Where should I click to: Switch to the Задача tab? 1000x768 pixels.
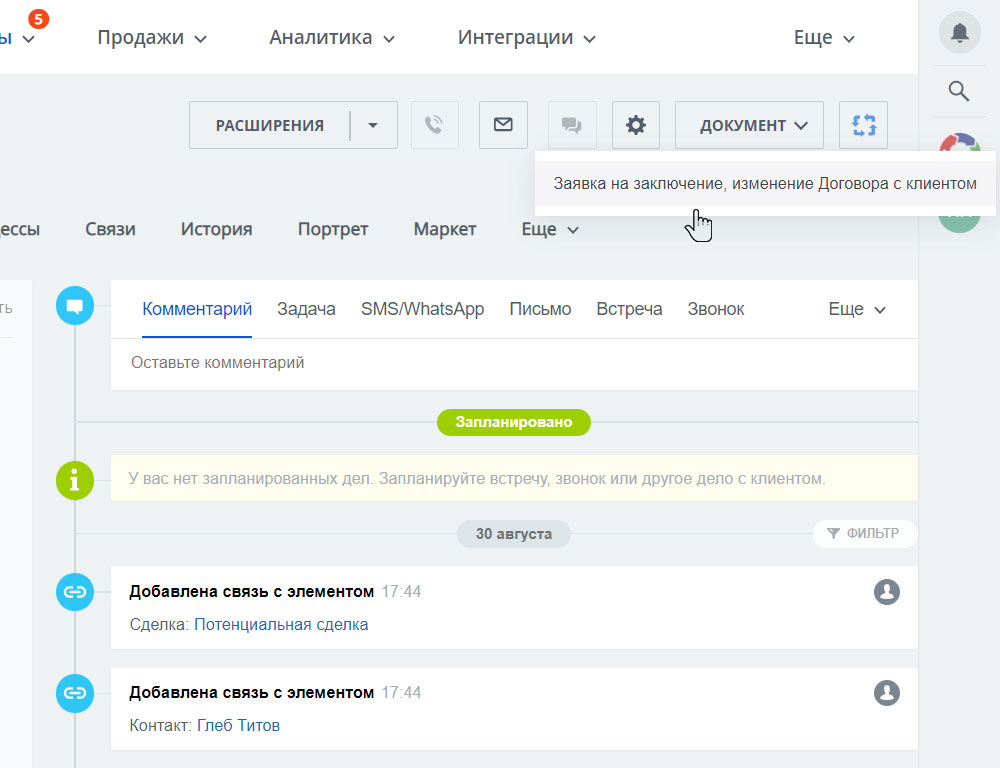tap(306, 309)
